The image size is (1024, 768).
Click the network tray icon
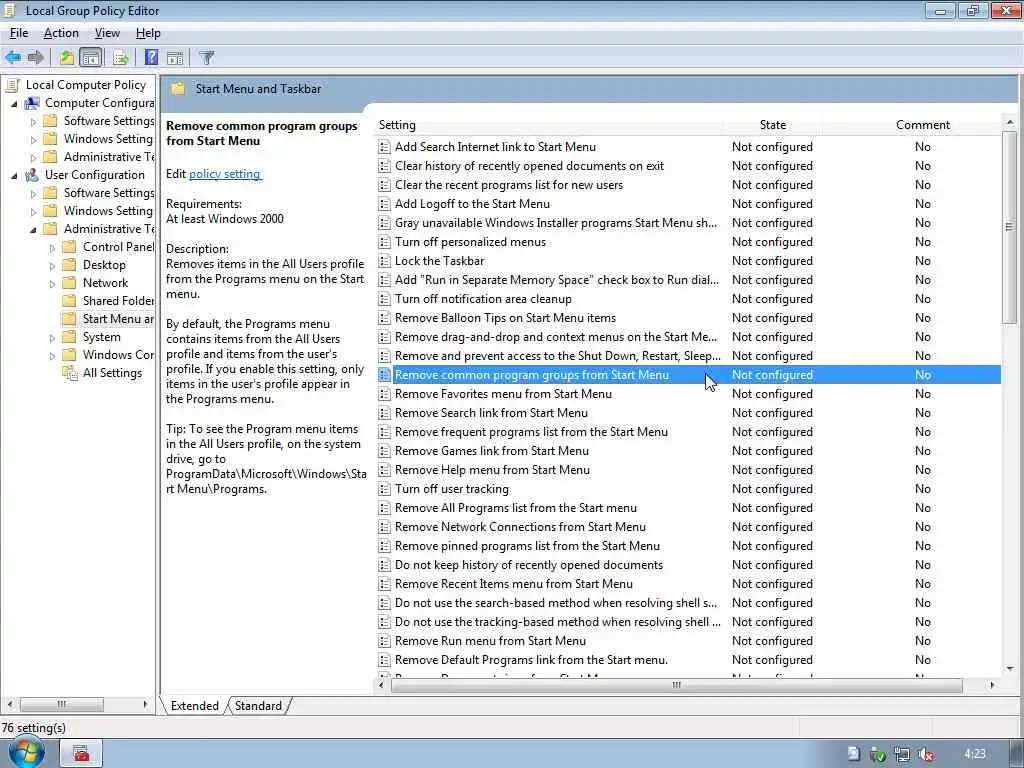902,754
